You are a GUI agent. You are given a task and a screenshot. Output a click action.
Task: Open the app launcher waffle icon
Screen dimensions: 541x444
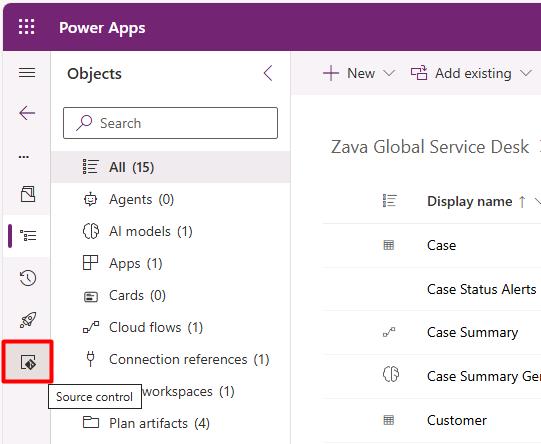pyautogui.click(x=27, y=27)
